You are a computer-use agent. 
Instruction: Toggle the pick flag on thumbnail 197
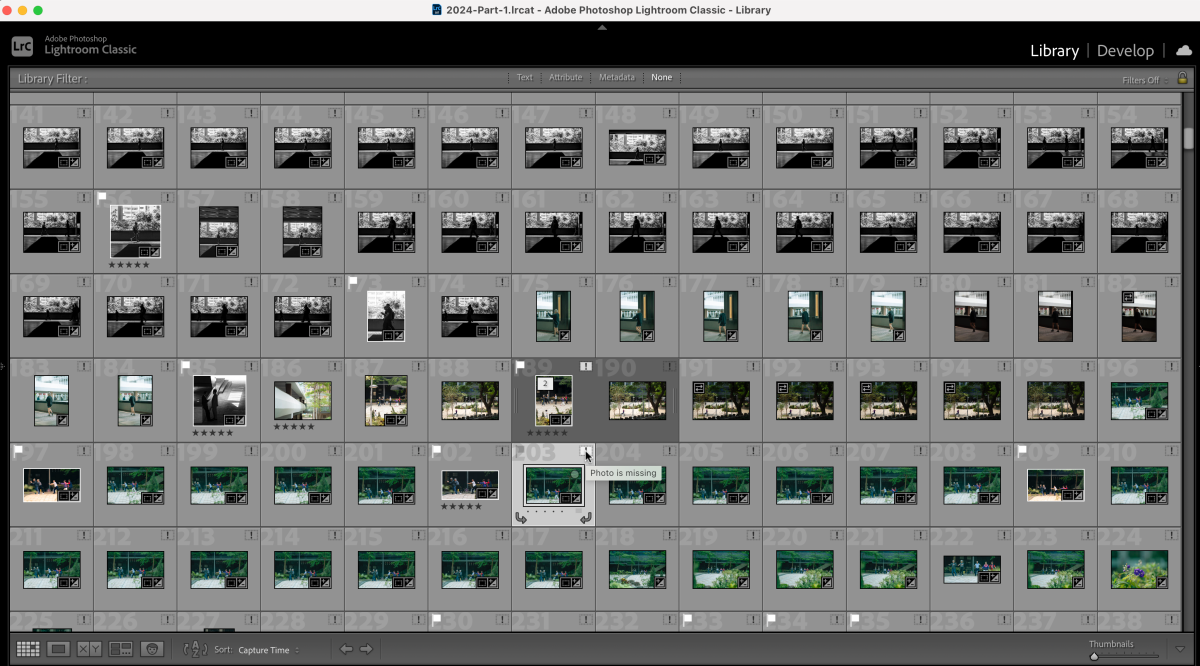click(19, 451)
